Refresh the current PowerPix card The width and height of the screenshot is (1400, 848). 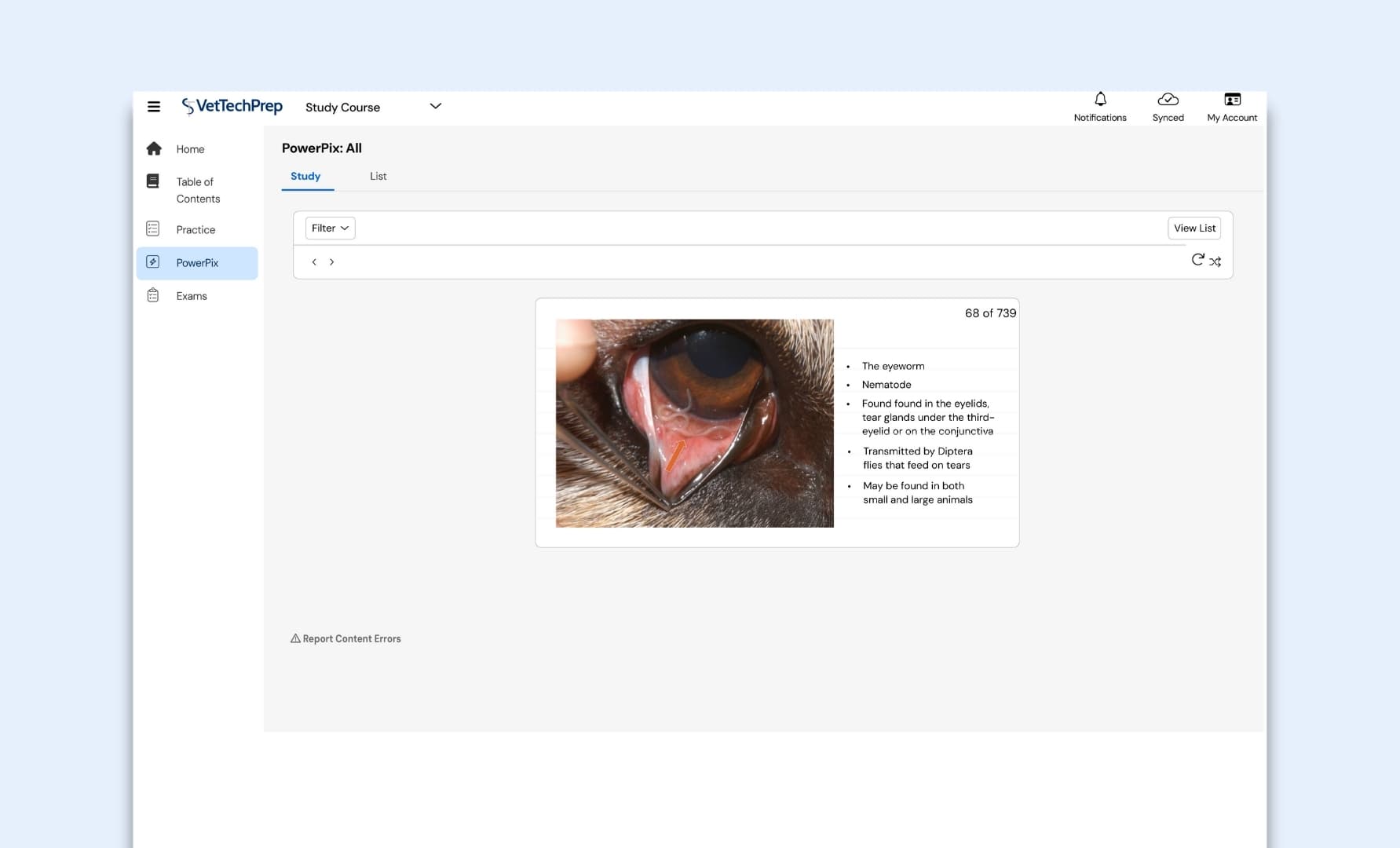tap(1197, 259)
